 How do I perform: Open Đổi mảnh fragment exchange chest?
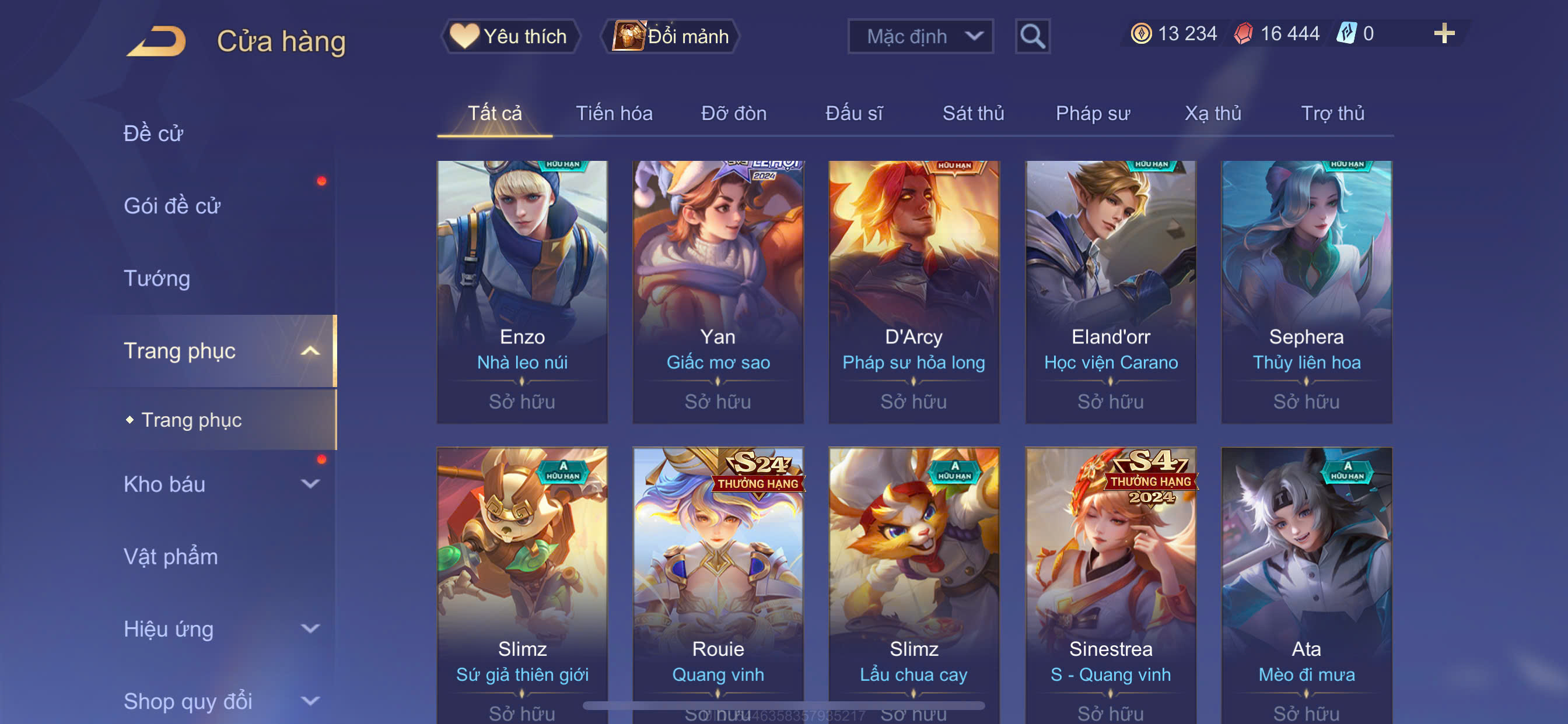click(x=670, y=37)
